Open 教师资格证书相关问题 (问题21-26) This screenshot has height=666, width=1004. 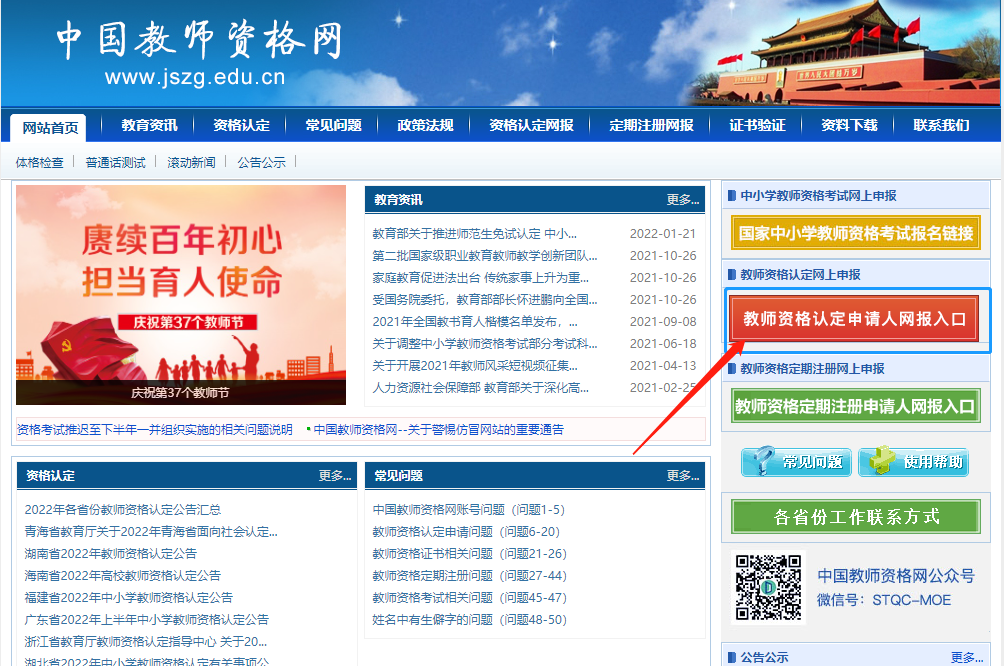click(x=469, y=553)
